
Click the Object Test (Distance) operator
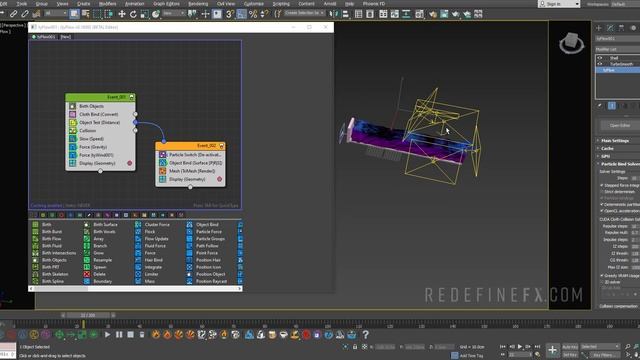click(100, 122)
